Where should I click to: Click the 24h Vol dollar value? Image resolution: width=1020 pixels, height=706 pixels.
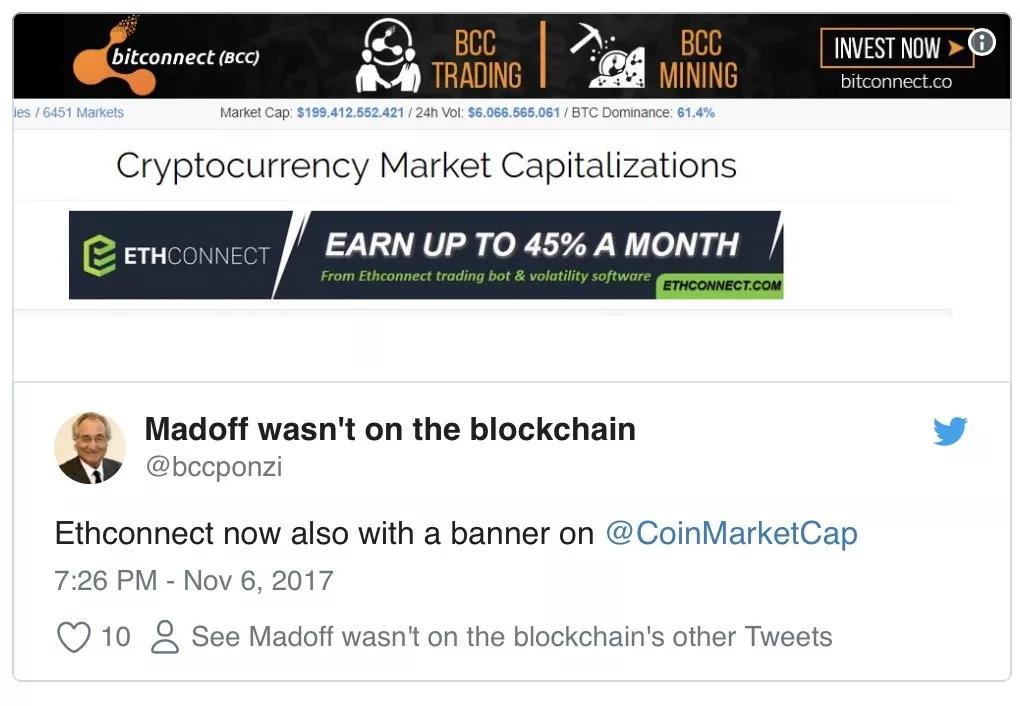(x=513, y=113)
